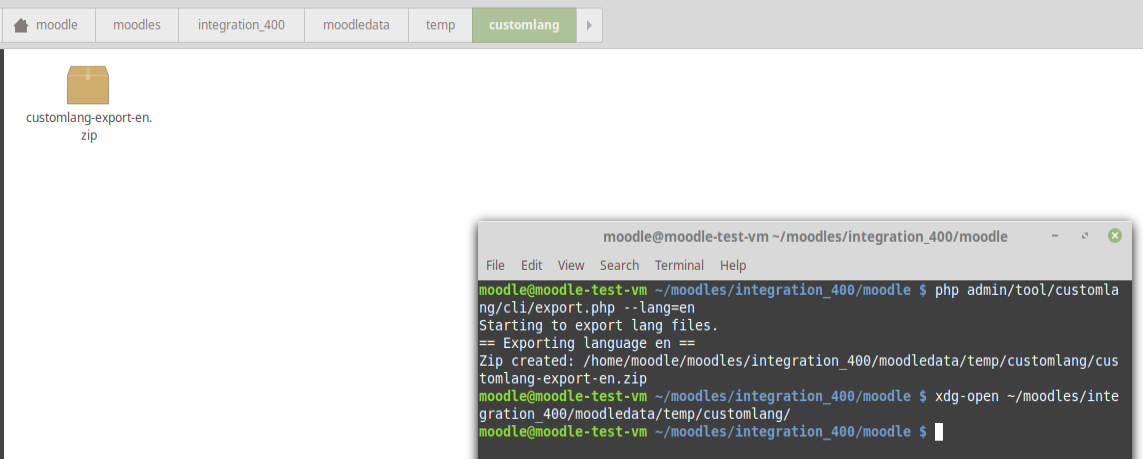
Task: Go to the moodle home breadcrumb
Action: [47, 25]
